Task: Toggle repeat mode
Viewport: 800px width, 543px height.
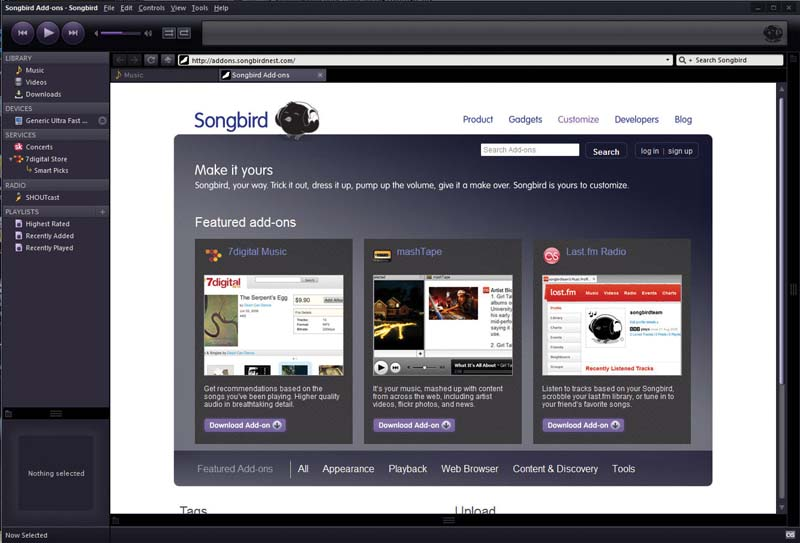Action: click(x=184, y=33)
